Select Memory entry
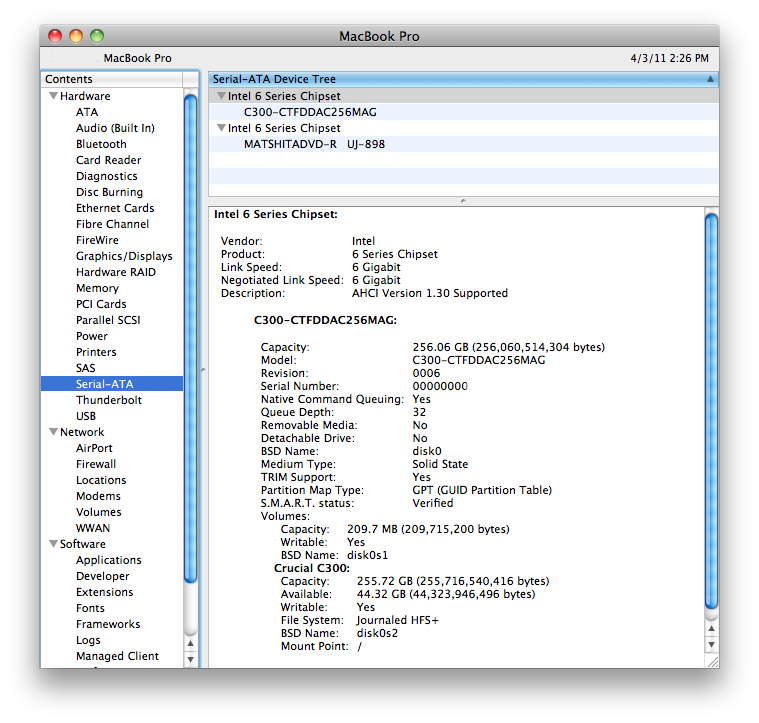 [x=97, y=288]
